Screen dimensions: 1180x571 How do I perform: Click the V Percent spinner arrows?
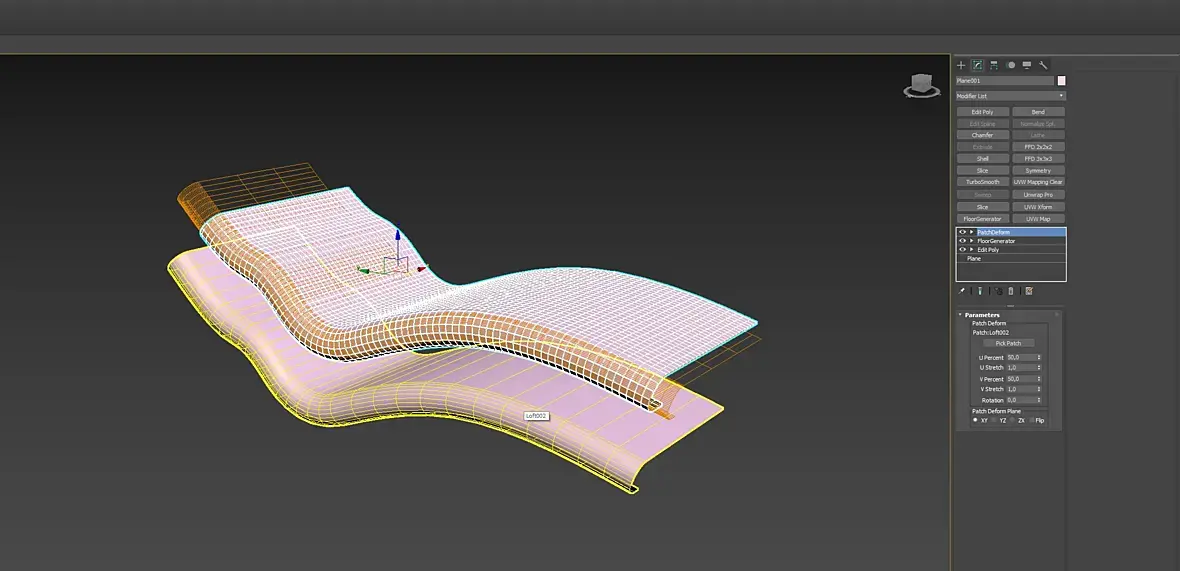coord(1039,379)
